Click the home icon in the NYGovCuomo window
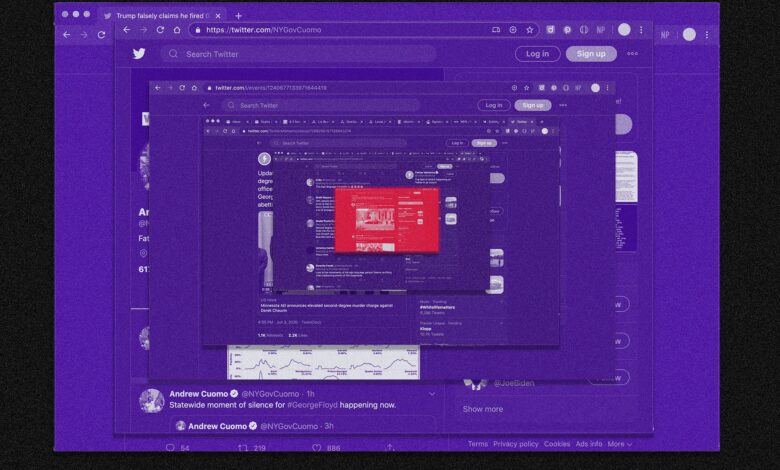Image resolution: width=780 pixels, height=470 pixels. point(177,30)
